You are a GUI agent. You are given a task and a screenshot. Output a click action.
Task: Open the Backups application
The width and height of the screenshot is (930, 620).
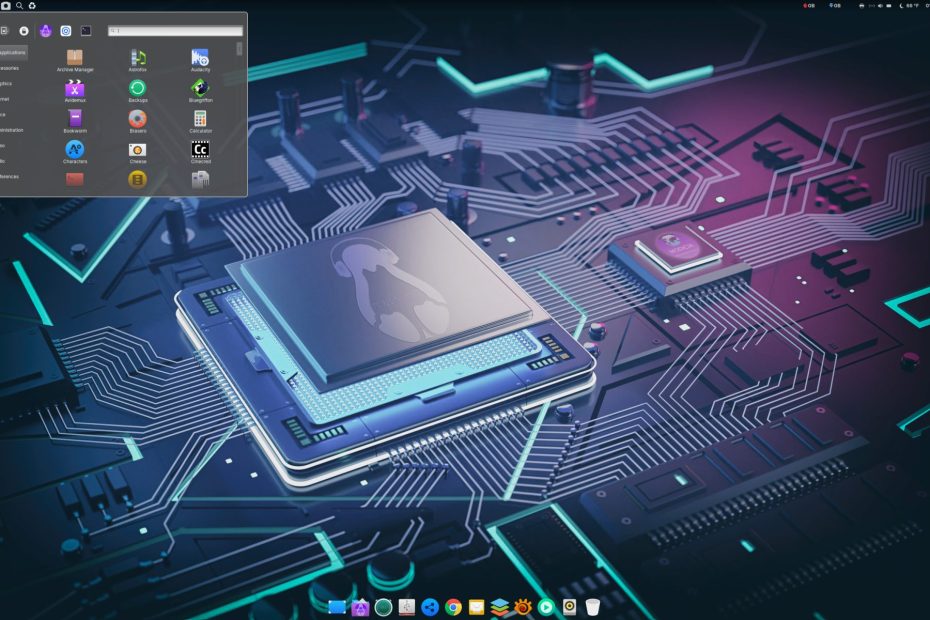click(138, 91)
